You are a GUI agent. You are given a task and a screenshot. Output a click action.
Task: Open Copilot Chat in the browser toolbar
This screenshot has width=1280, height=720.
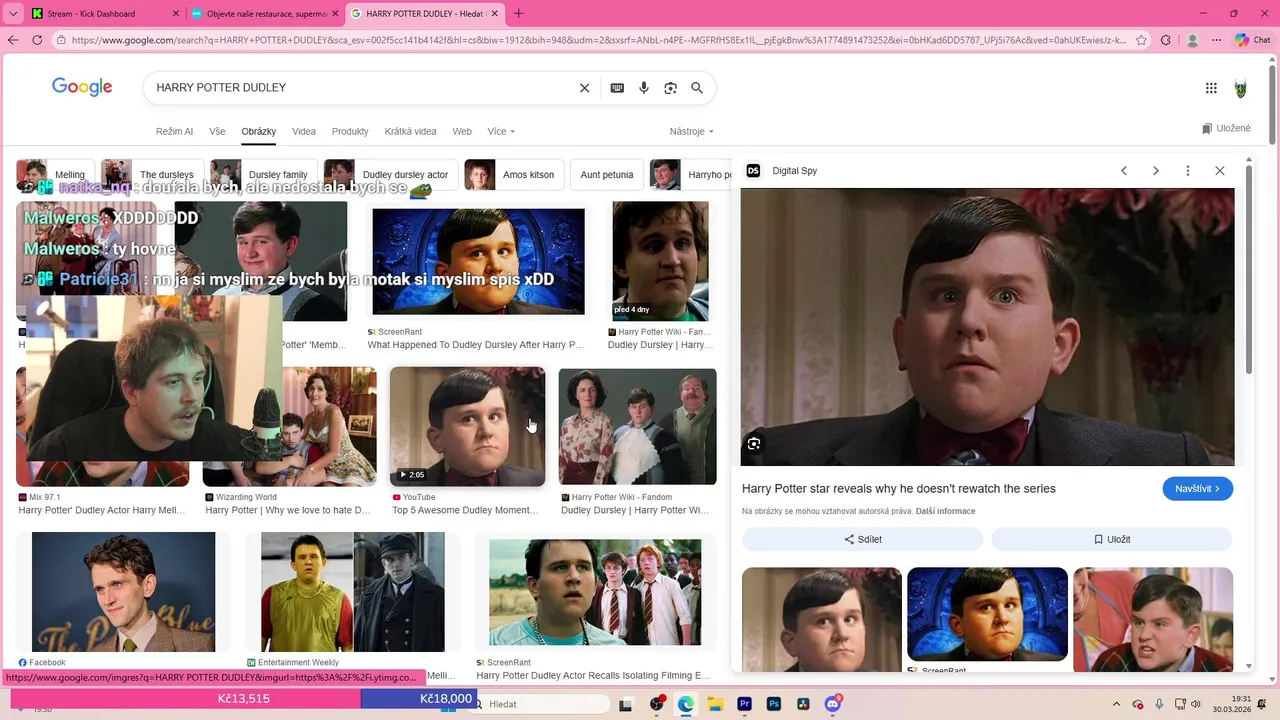1252,40
